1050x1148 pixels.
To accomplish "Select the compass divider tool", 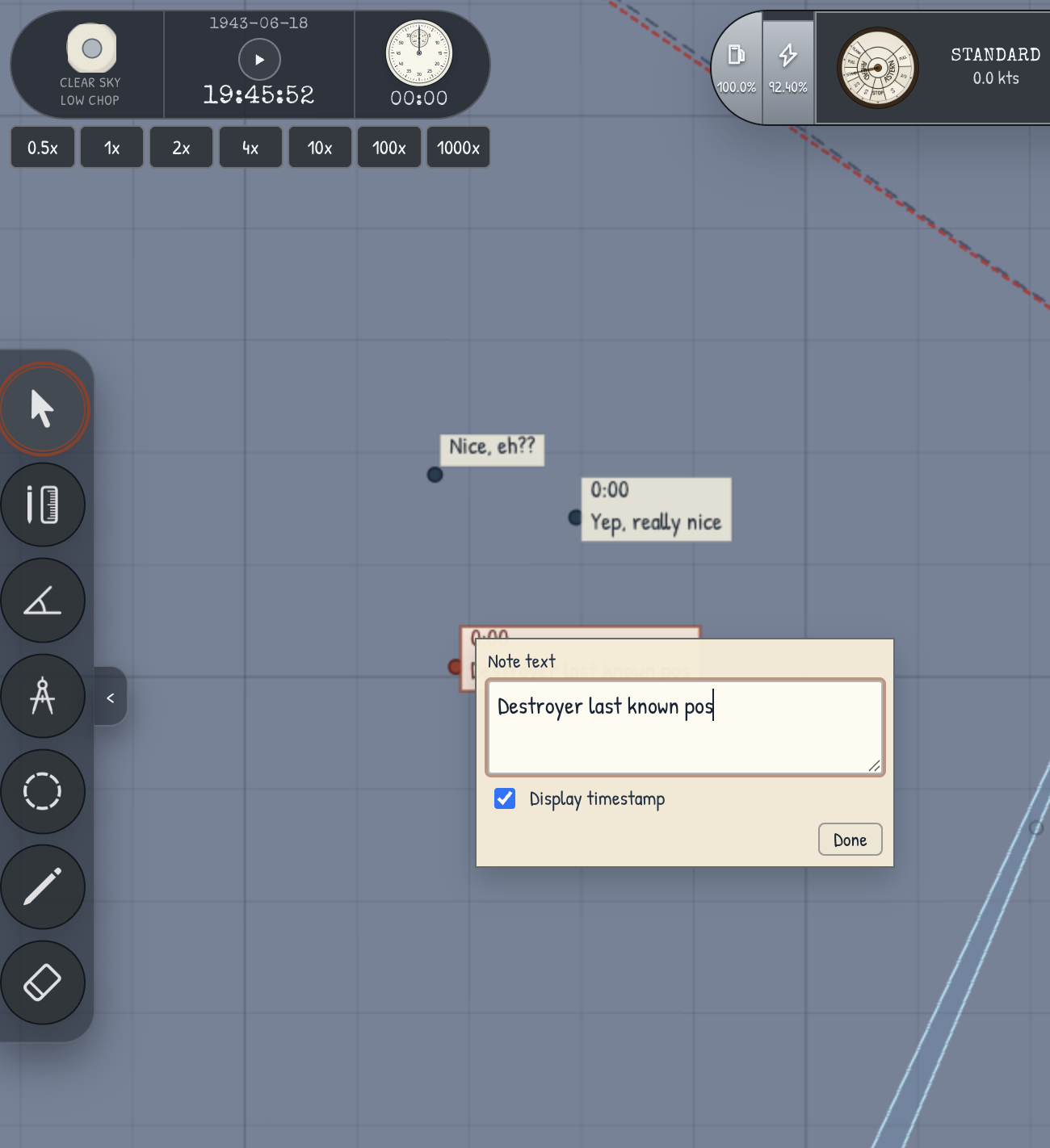I will click(43, 696).
